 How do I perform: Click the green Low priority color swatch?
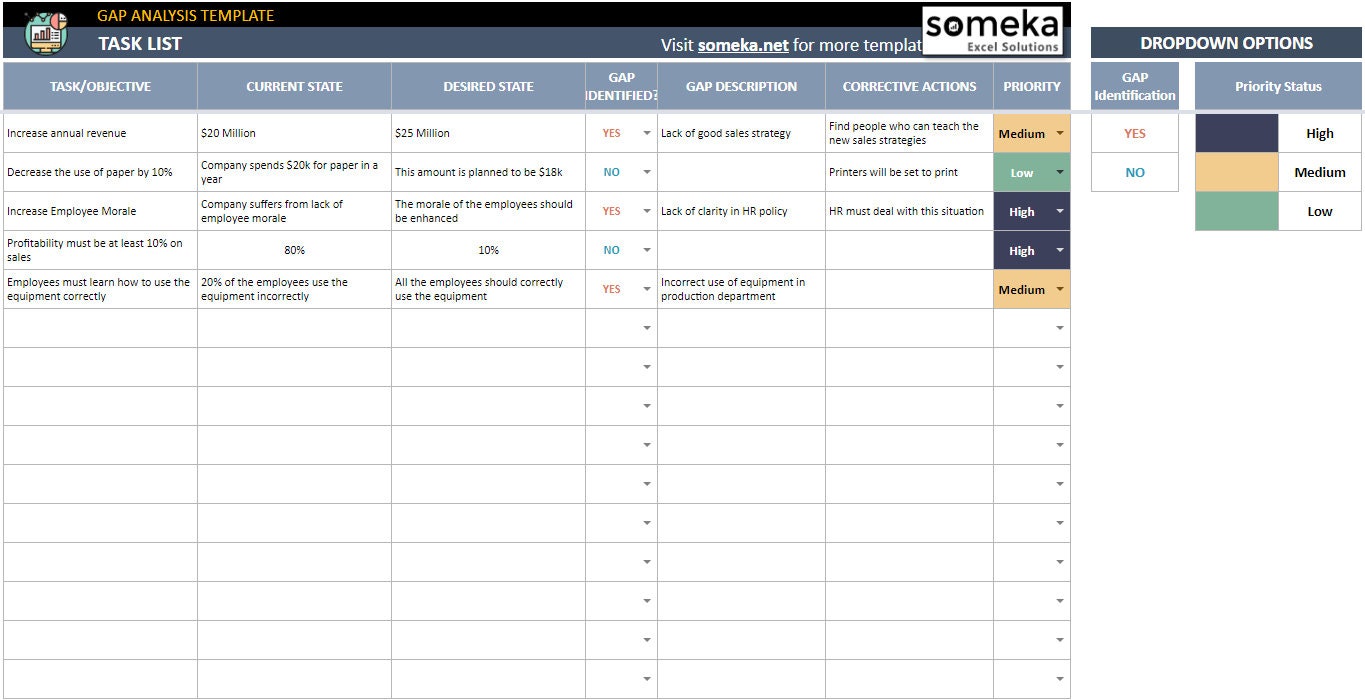pos(1236,211)
